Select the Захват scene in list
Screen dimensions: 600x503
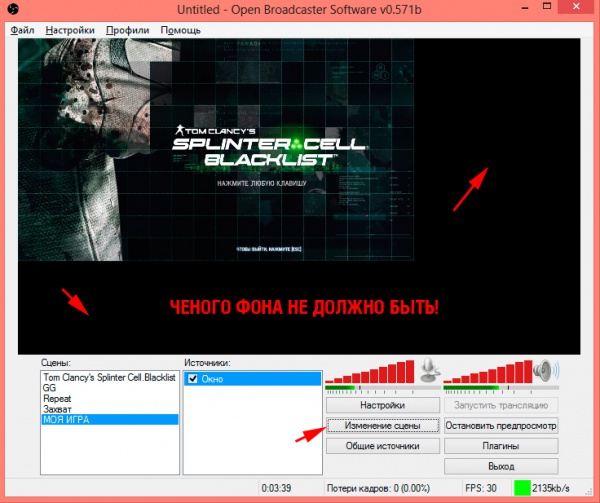57,408
